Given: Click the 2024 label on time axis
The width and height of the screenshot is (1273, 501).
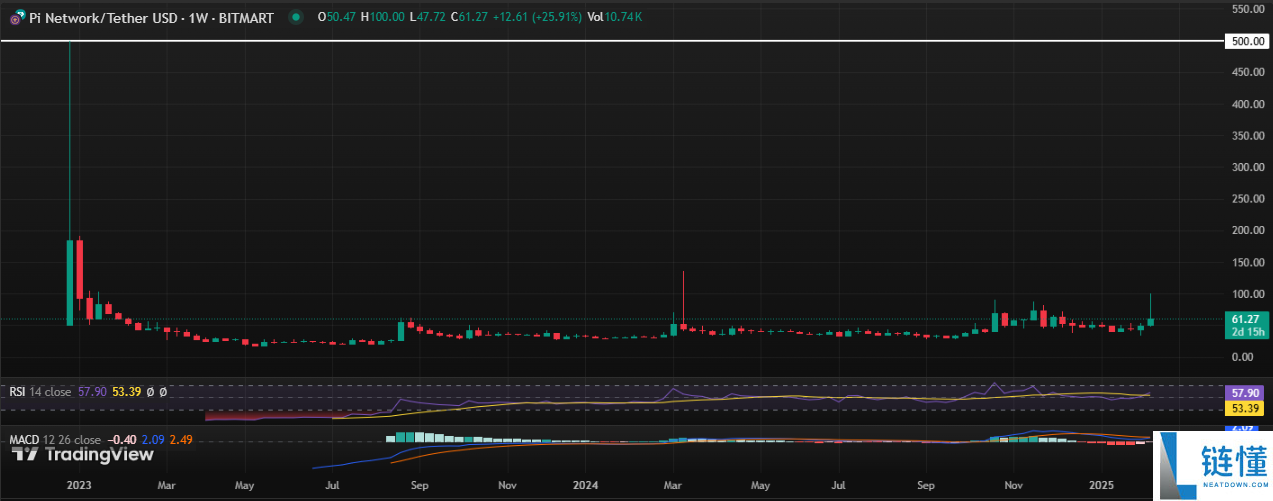Looking at the screenshot, I should coord(587,485).
